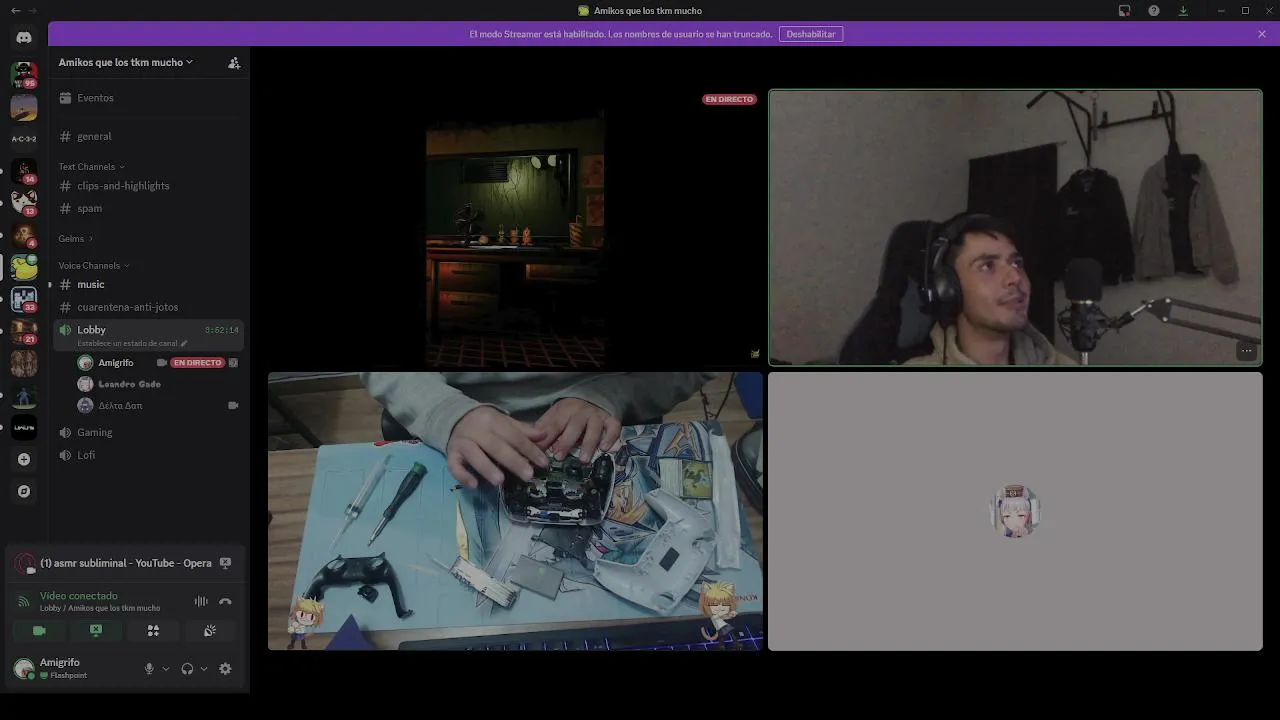Open server icon with 95 badge
The width and height of the screenshot is (1280, 720).
tap(24, 74)
